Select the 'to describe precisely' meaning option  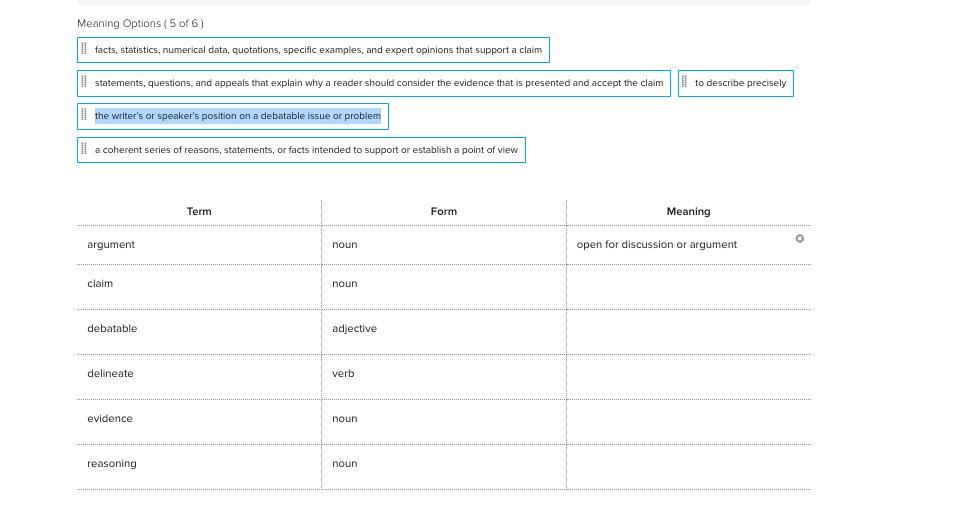tap(736, 83)
